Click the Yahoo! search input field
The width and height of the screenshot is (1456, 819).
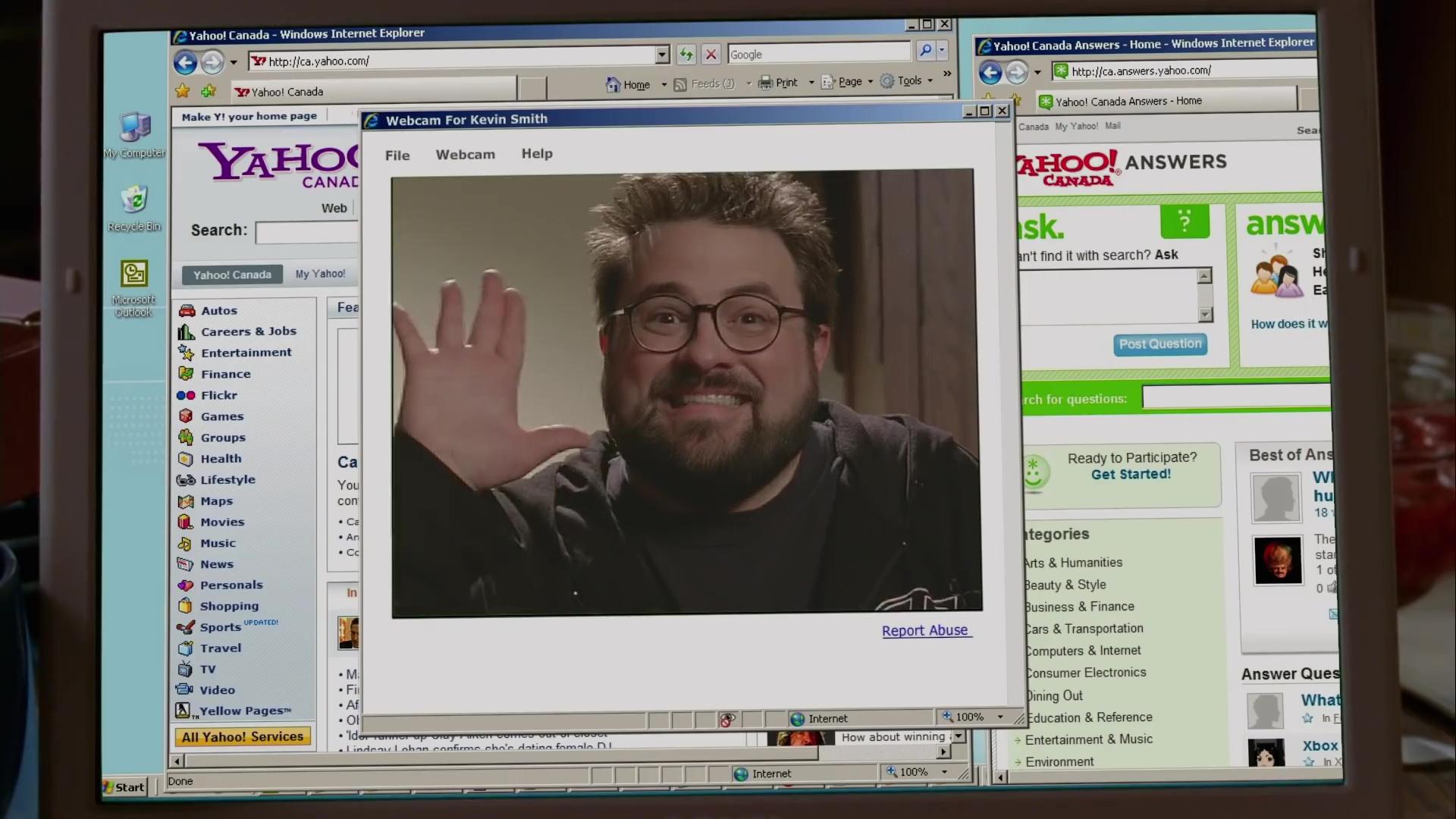tap(306, 232)
